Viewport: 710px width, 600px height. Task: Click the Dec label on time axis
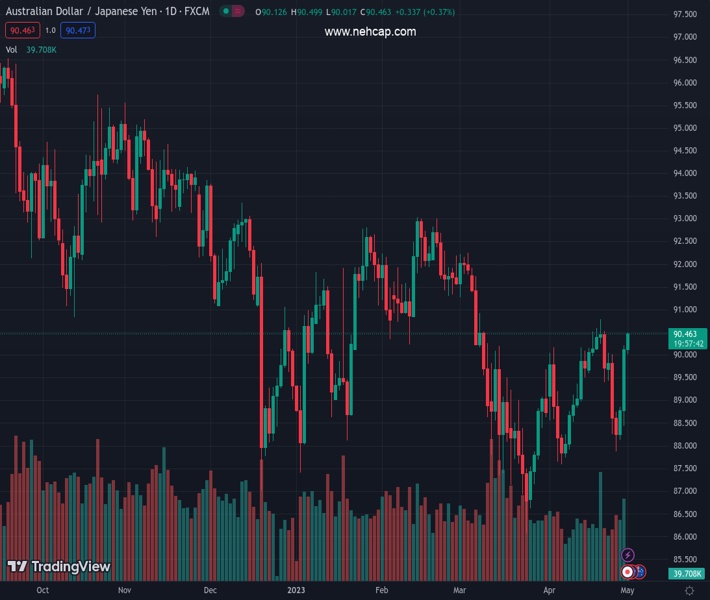point(210,591)
